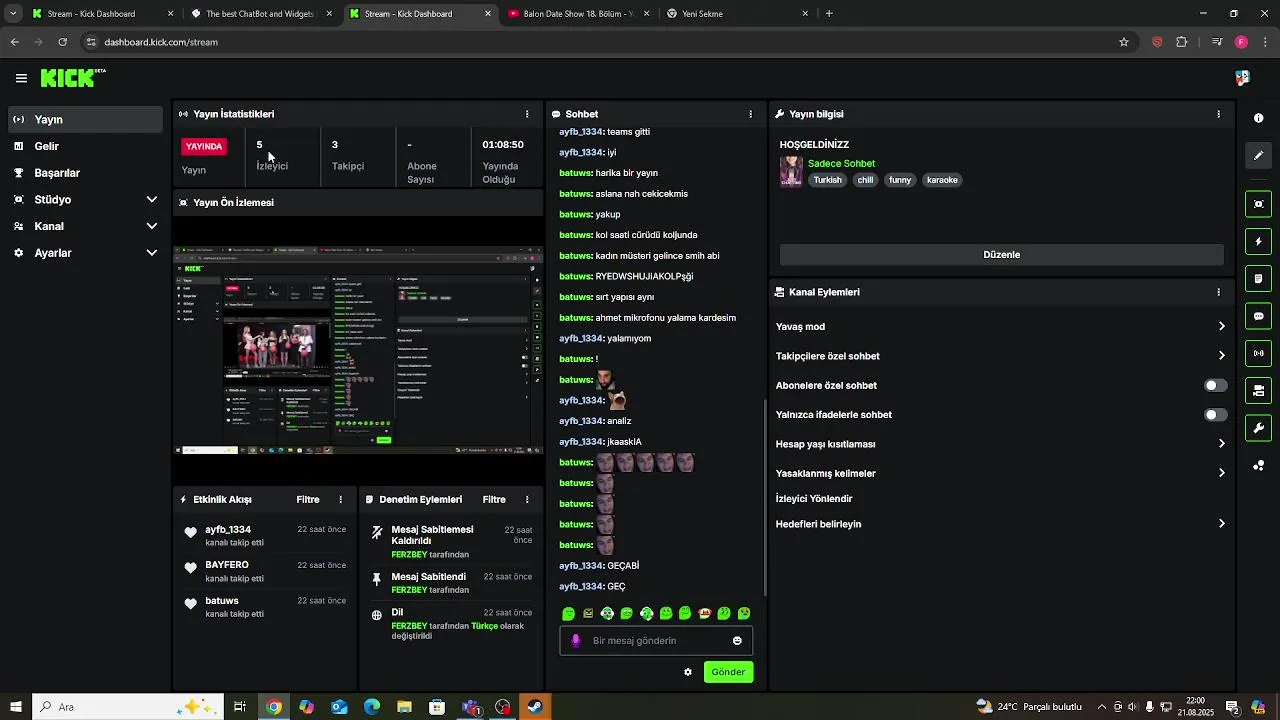Open the emoji picker in message box

click(737, 641)
